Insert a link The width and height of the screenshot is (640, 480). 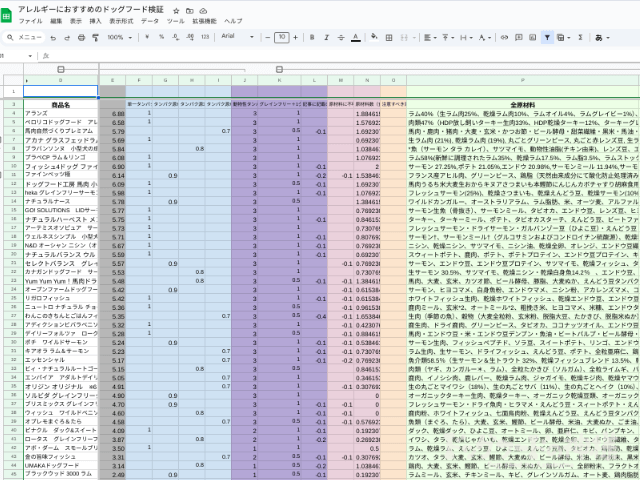coord(504,37)
